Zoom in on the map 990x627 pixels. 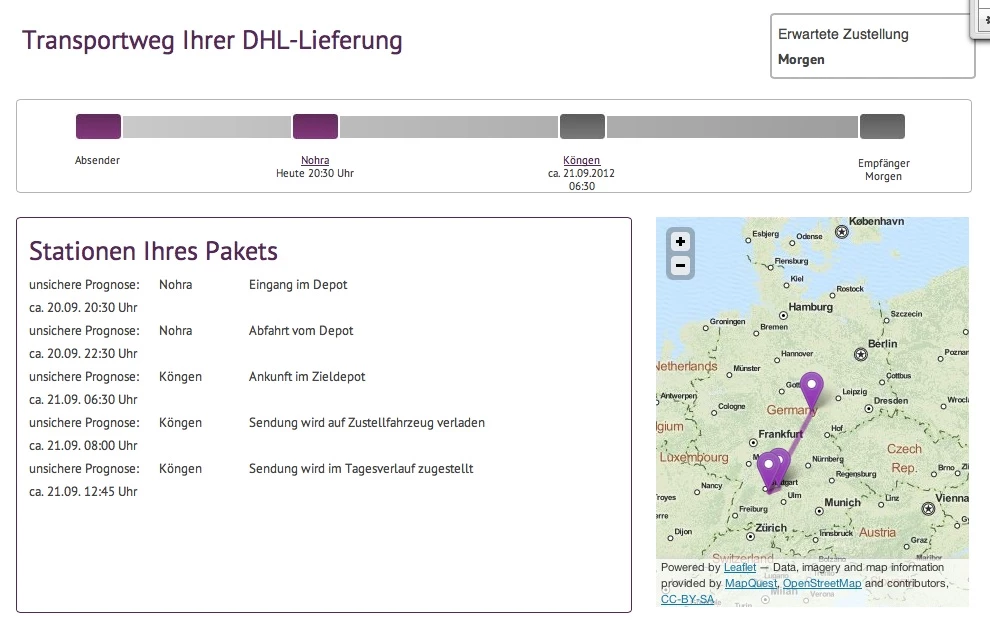(680, 242)
